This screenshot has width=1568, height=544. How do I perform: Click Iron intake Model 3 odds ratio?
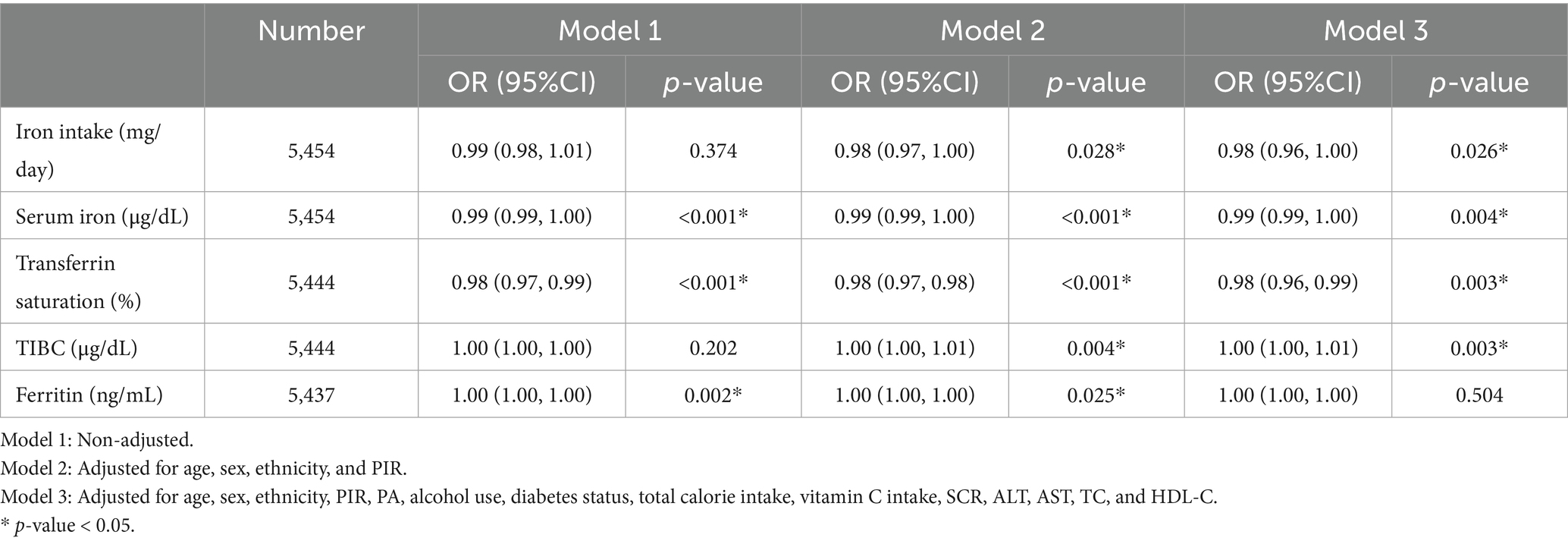(1287, 151)
